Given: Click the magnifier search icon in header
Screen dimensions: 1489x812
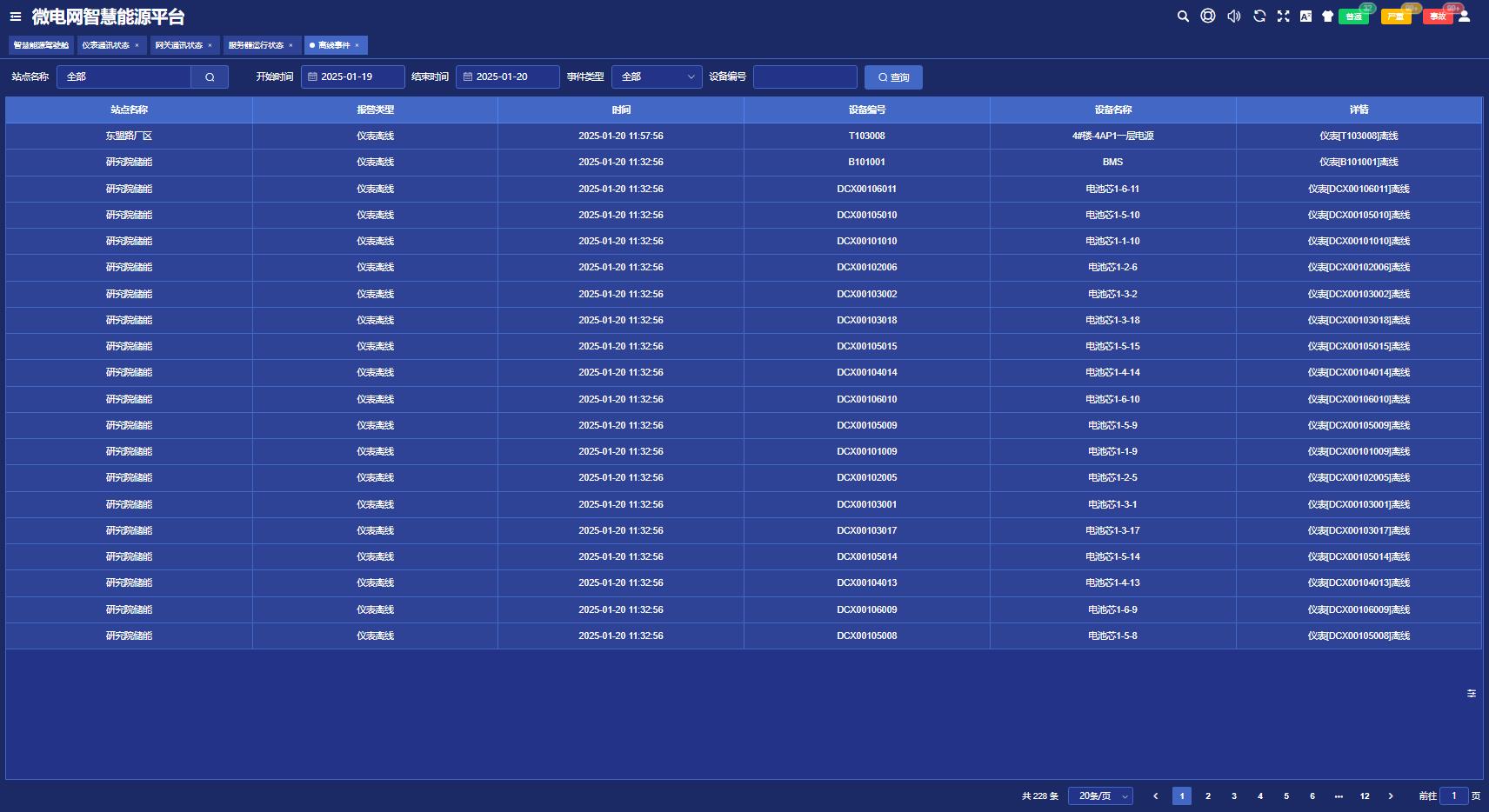Looking at the screenshot, I should (1183, 17).
